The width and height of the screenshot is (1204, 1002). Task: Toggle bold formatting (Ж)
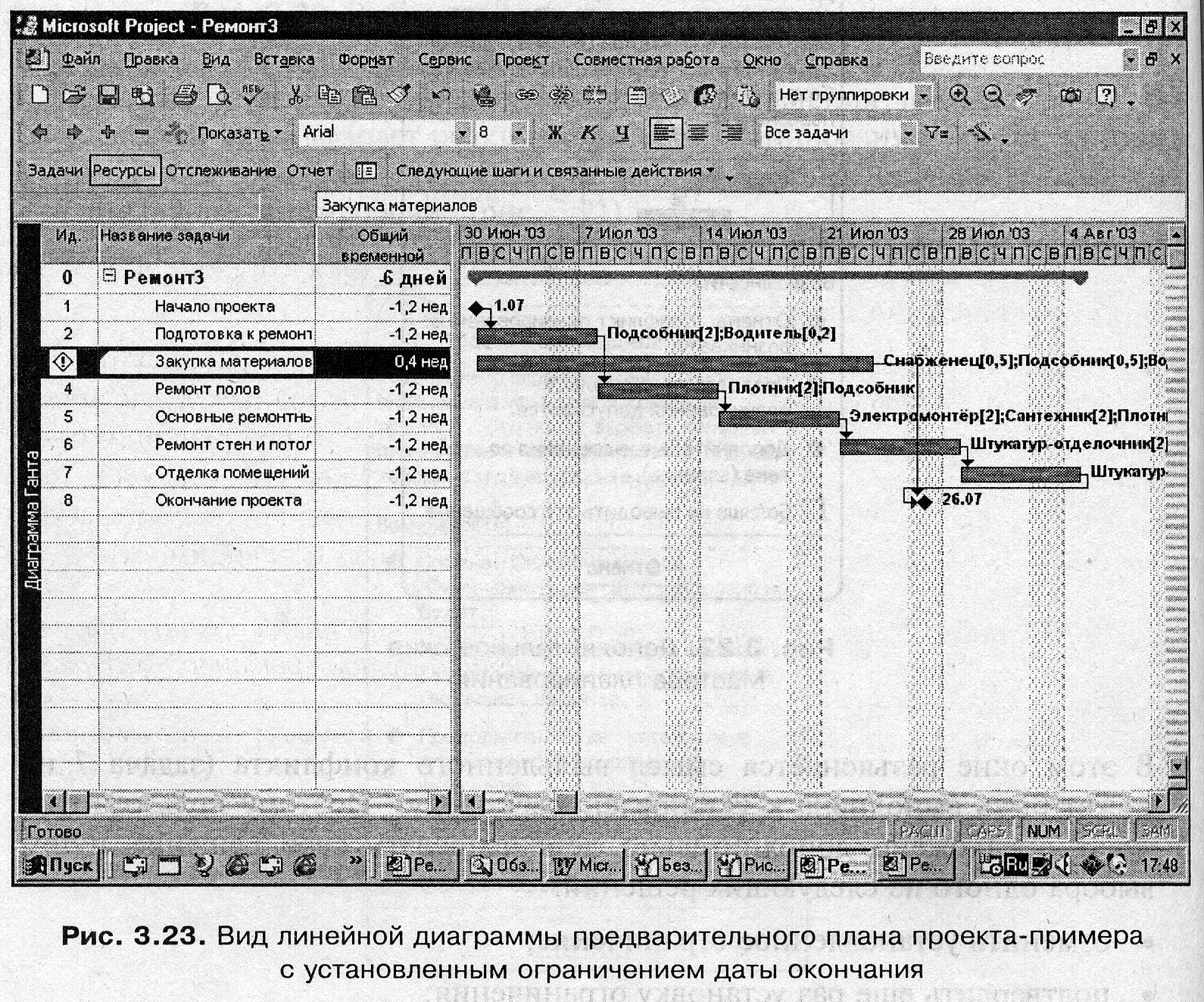[x=554, y=133]
